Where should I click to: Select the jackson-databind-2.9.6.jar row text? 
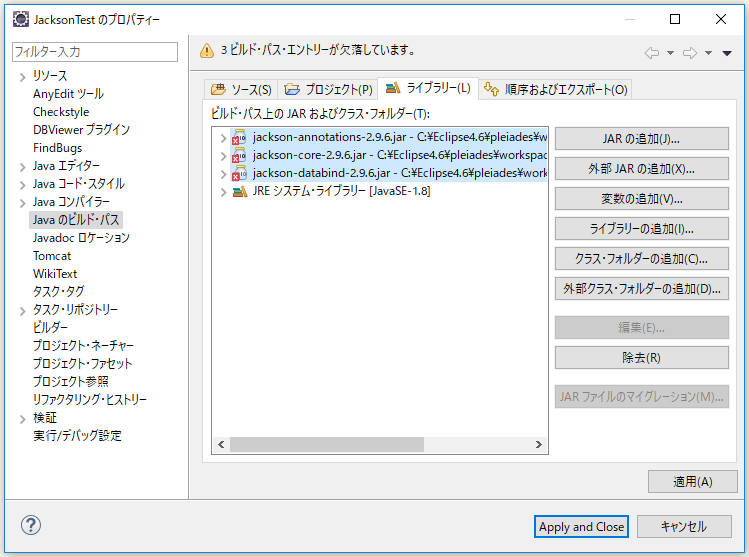click(x=400, y=173)
